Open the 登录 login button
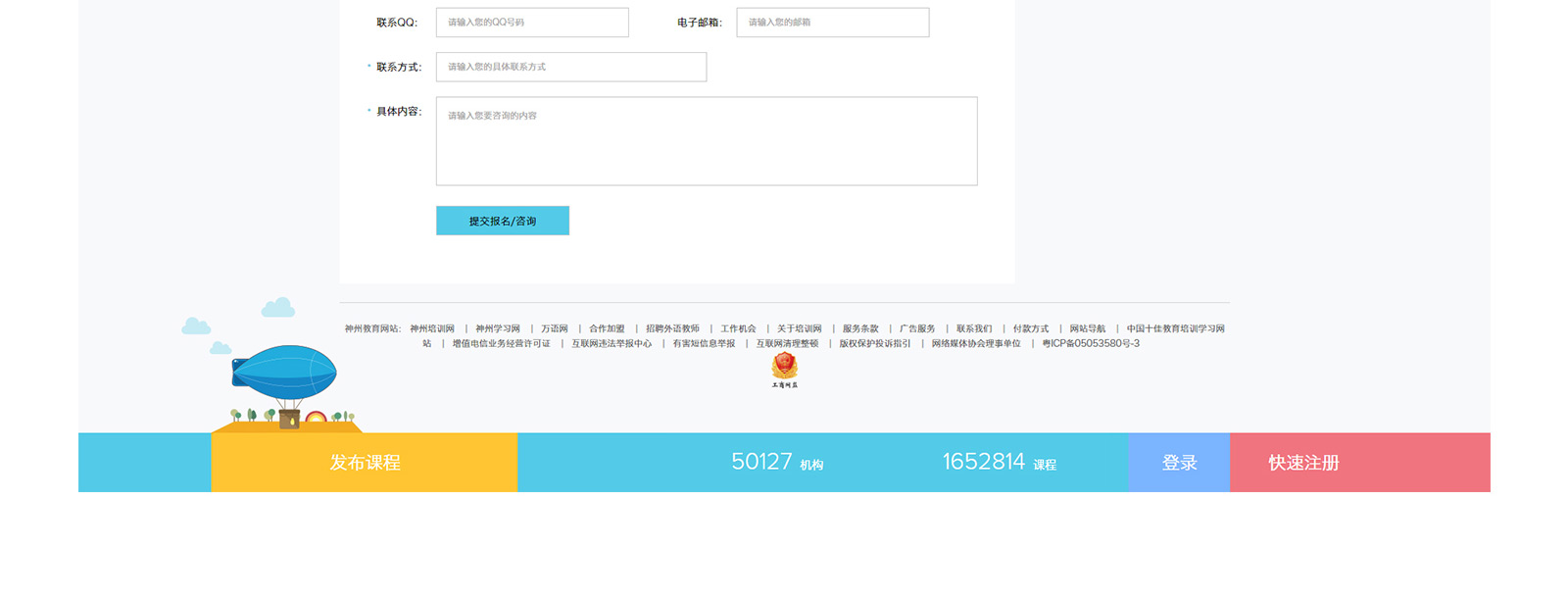The image size is (1568, 600). coord(1179,463)
